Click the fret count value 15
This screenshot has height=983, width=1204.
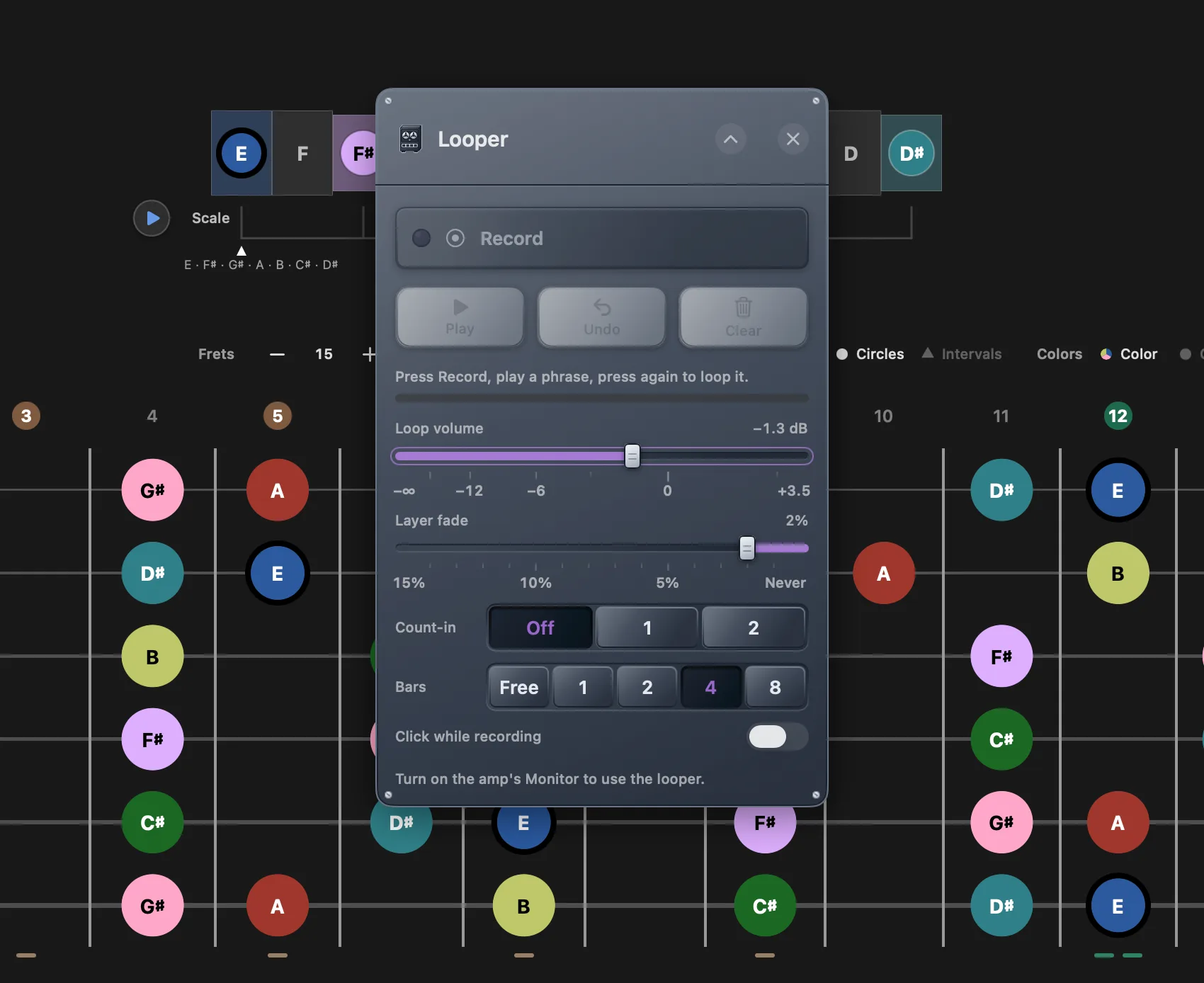coord(324,354)
